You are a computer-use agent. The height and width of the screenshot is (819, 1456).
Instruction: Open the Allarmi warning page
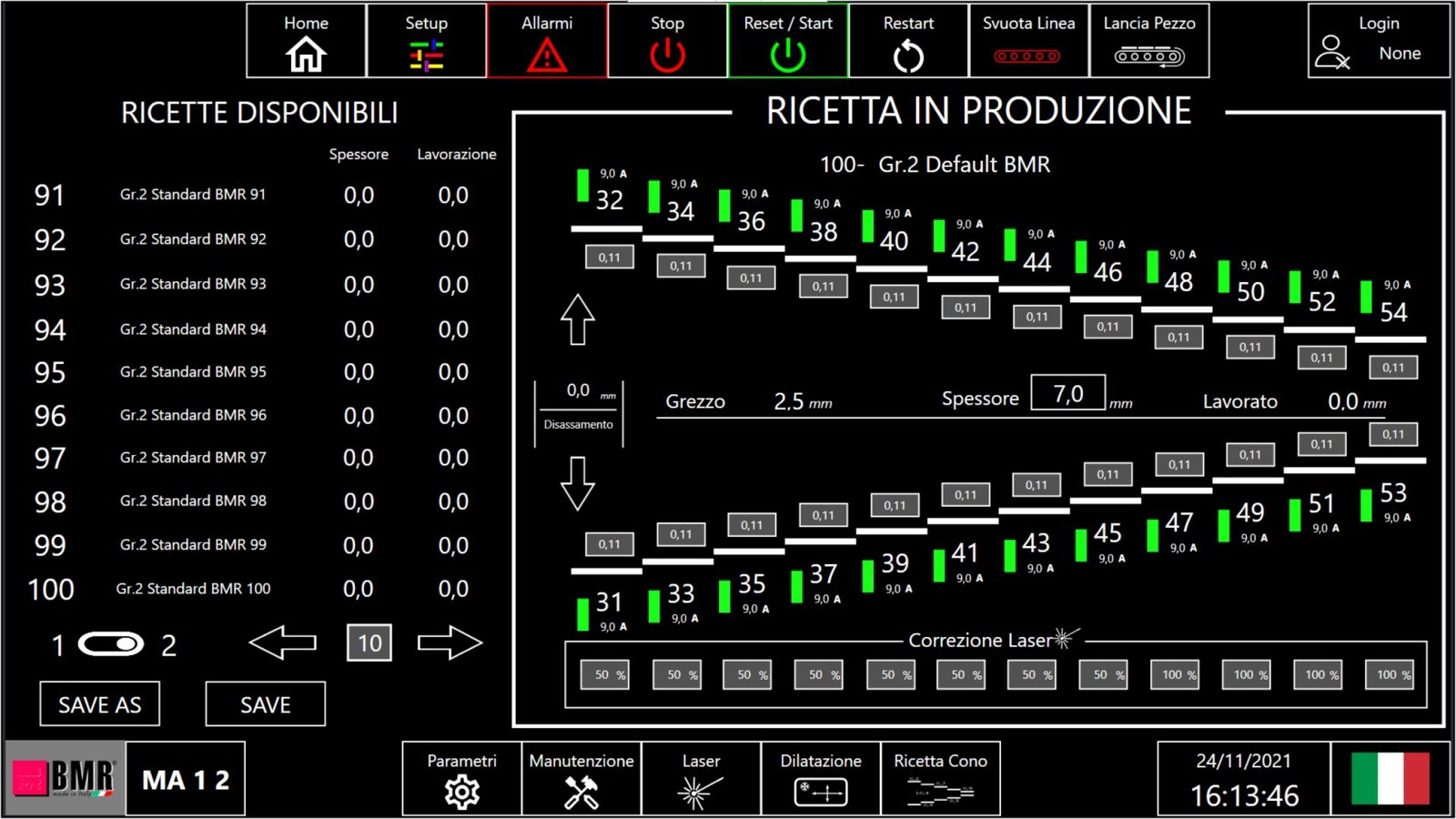tap(547, 41)
